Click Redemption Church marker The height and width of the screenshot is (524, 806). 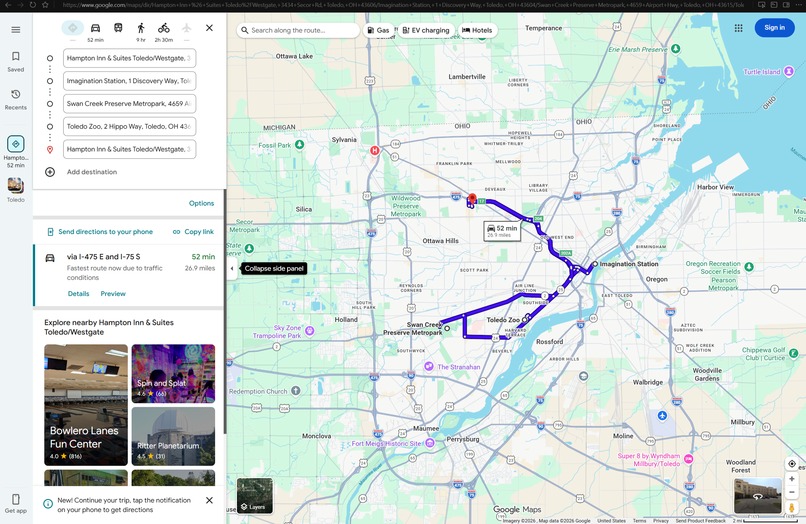[x=296, y=391]
